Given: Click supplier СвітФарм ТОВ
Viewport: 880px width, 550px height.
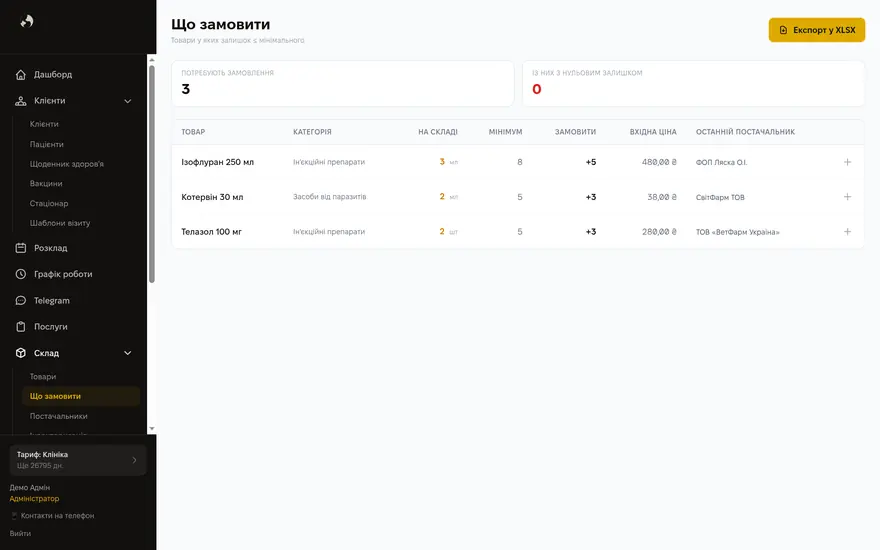Looking at the screenshot, I should click(x=720, y=197).
